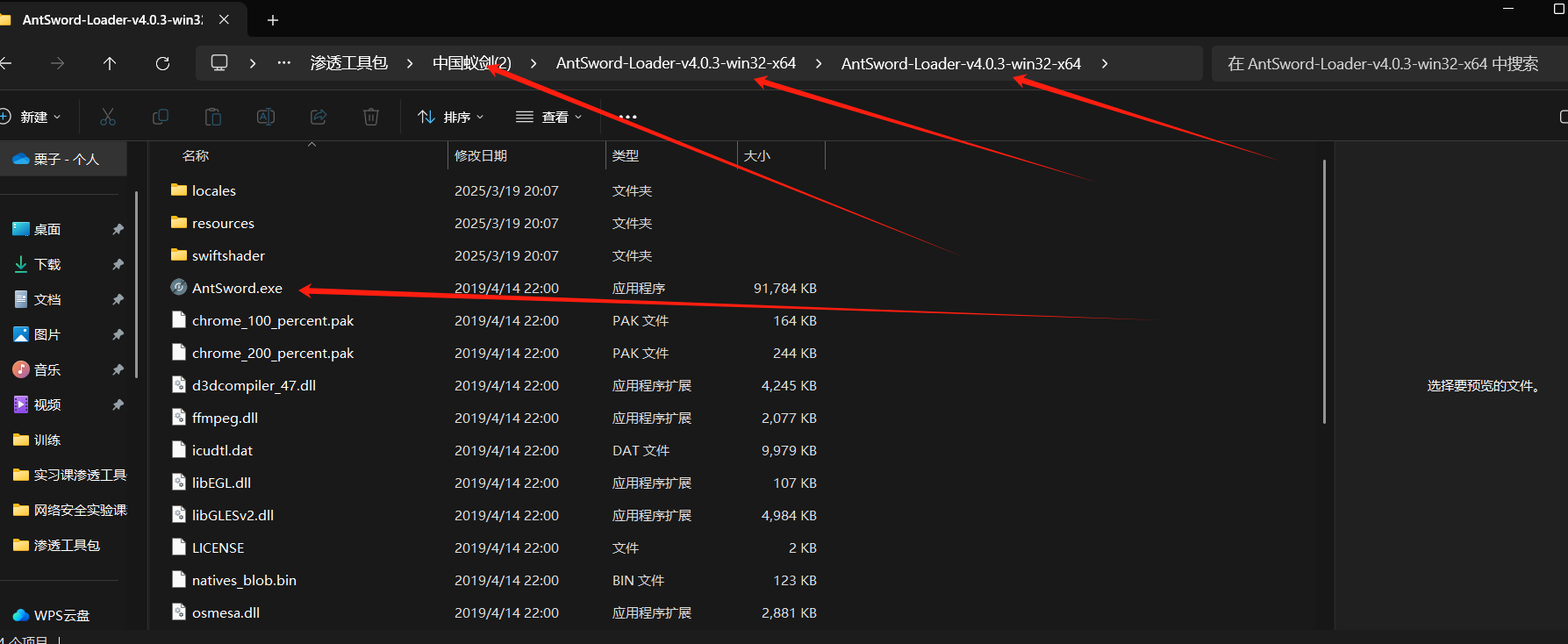The width and height of the screenshot is (1568, 644).
Task: Sort by the 修改日期 column header
Action: [481, 155]
